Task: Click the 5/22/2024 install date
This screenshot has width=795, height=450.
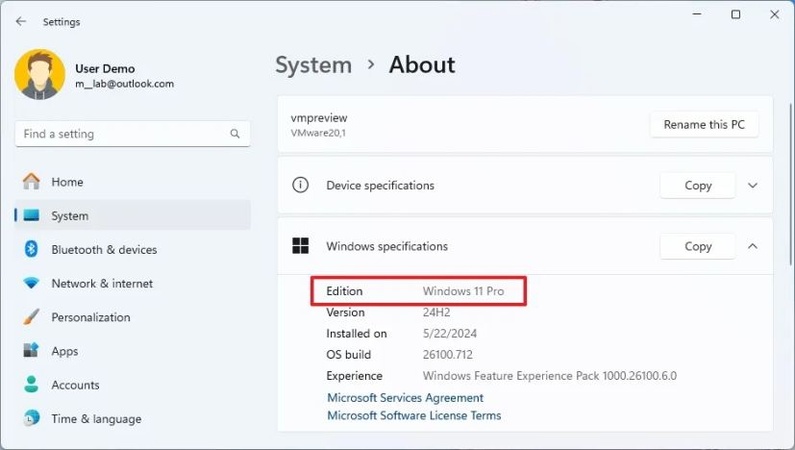Action: point(450,333)
